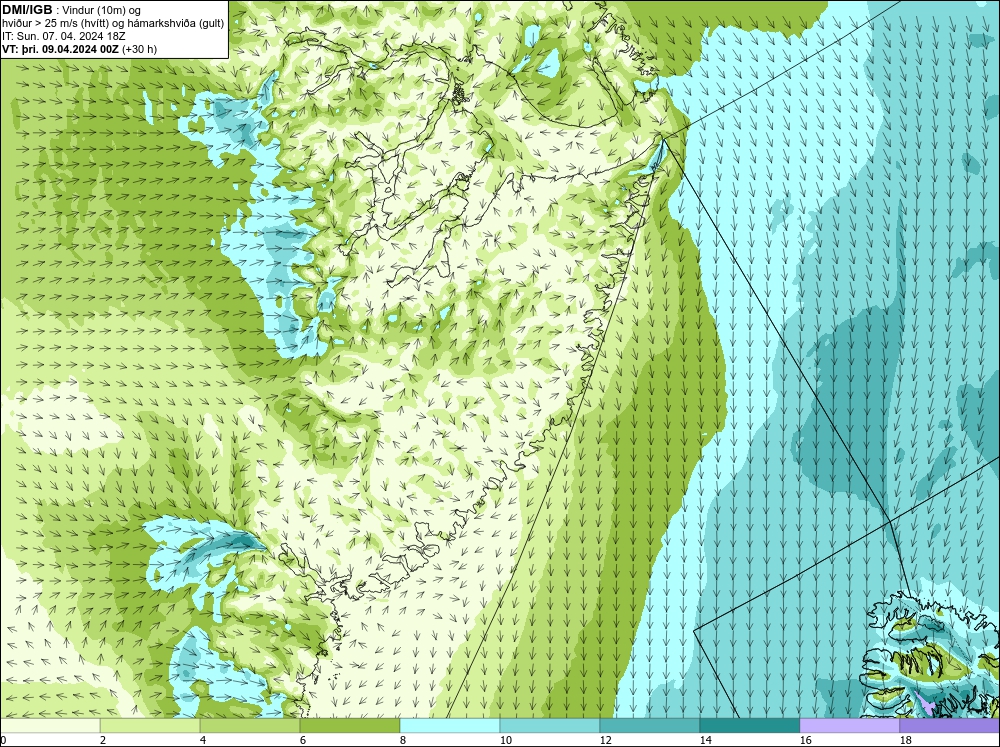Click the 14–16 m/s dark teal legend swatch
This screenshot has width=1000, height=747.
750,726
